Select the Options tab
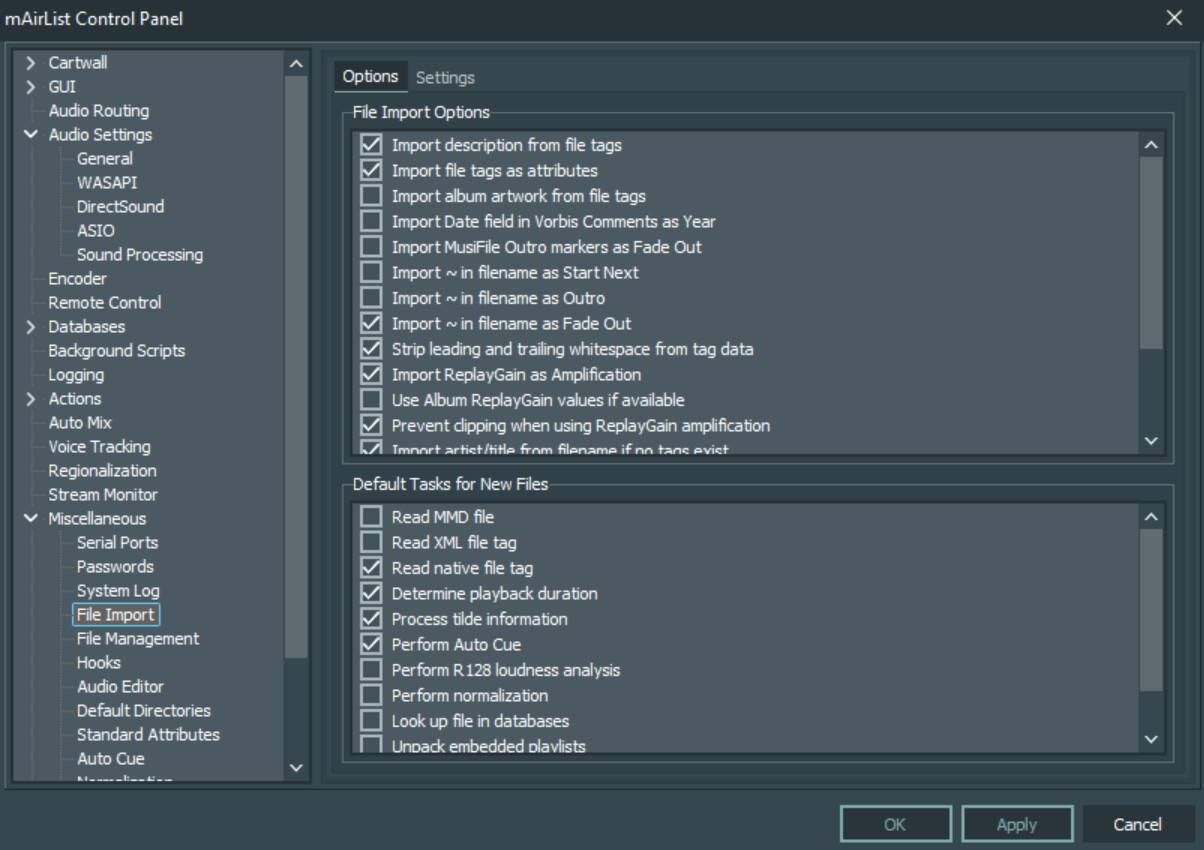1204x850 pixels. pos(370,77)
